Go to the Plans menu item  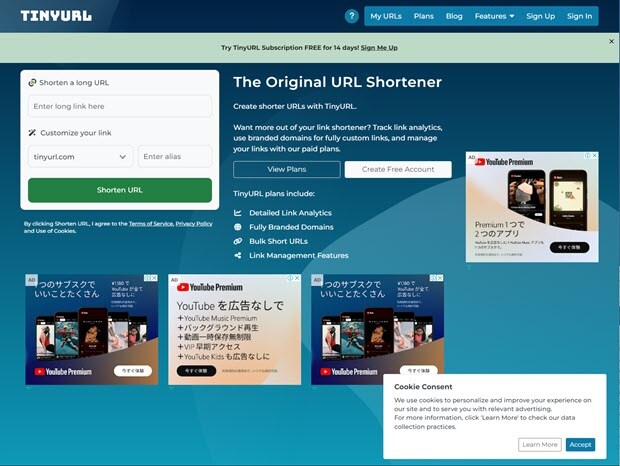pos(424,16)
